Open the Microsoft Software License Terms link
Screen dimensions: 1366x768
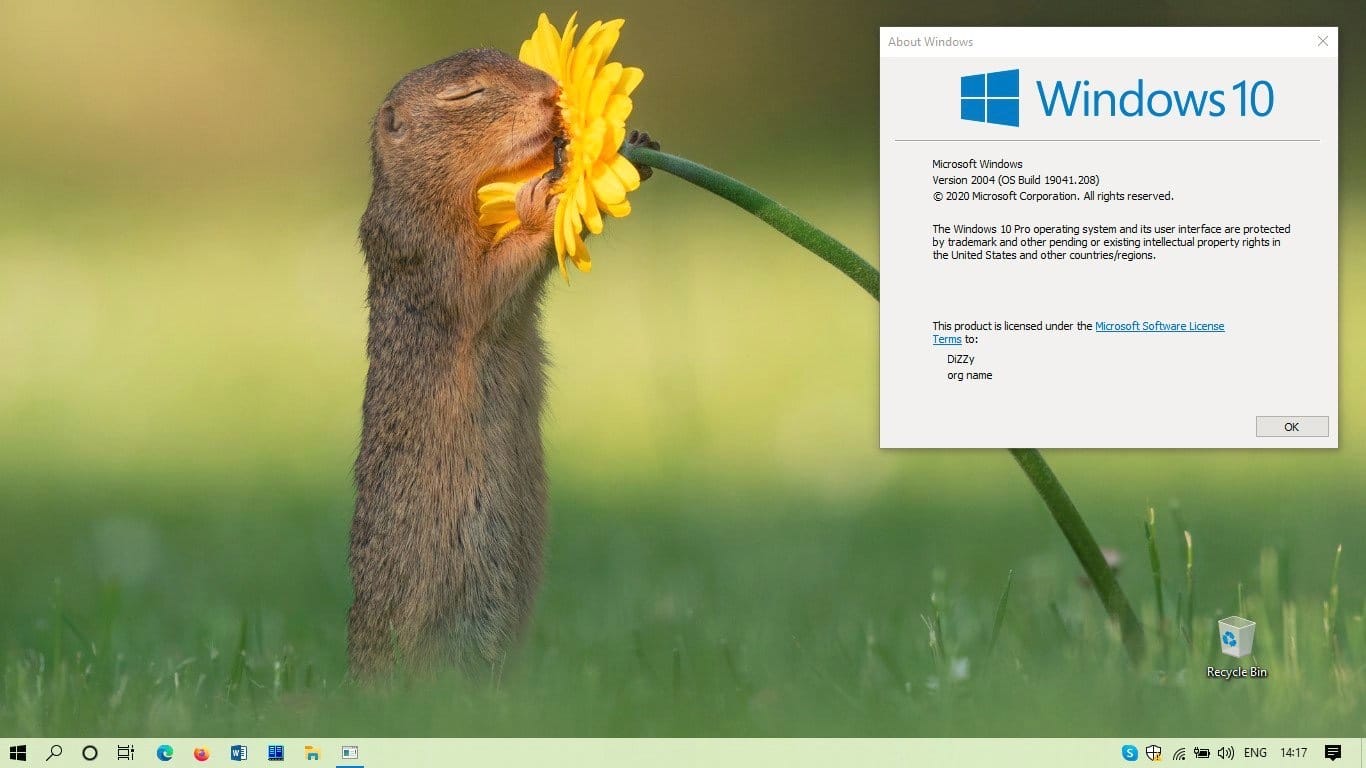click(1159, 326)
